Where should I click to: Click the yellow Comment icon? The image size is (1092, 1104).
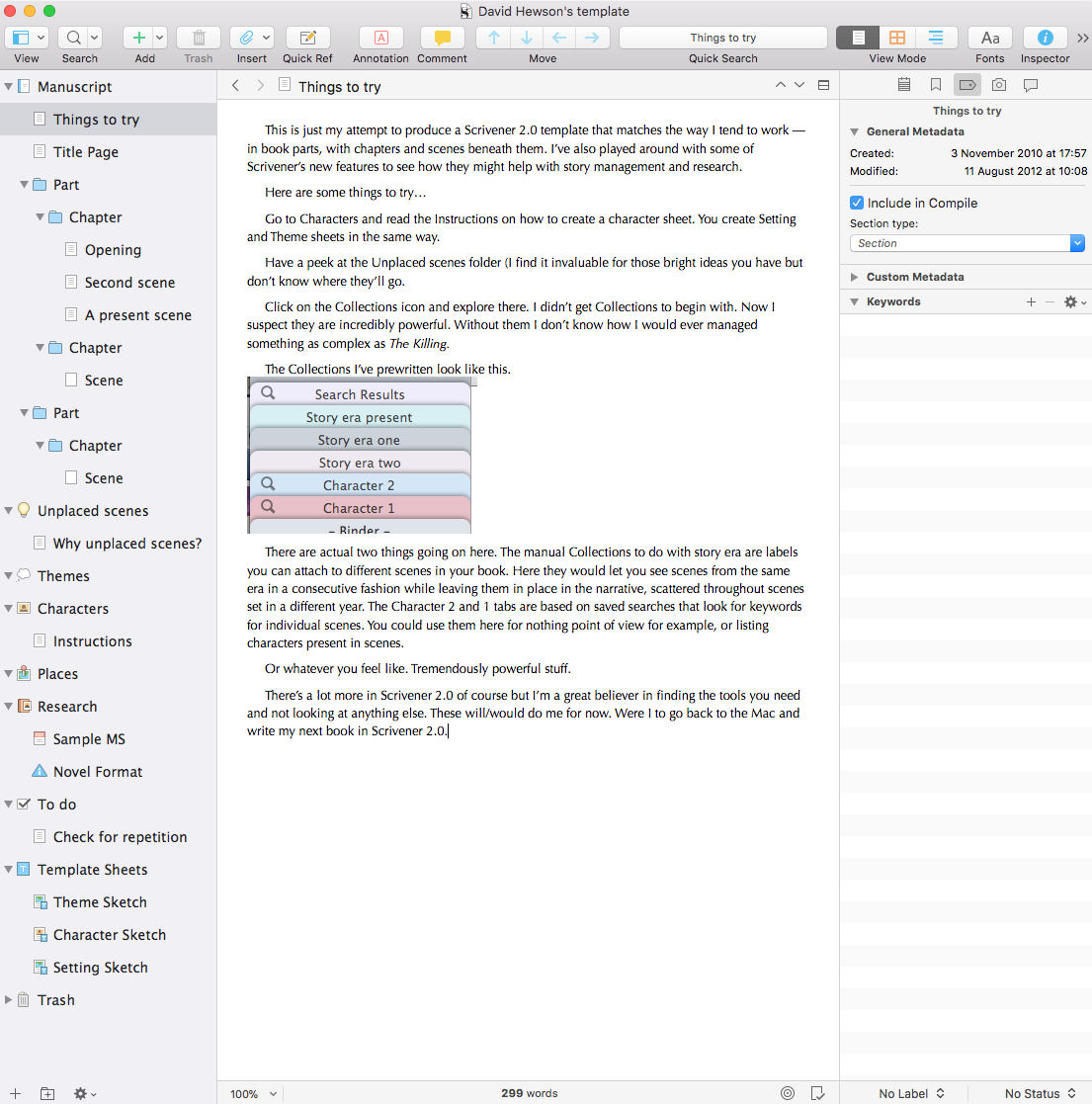point(442,38)
